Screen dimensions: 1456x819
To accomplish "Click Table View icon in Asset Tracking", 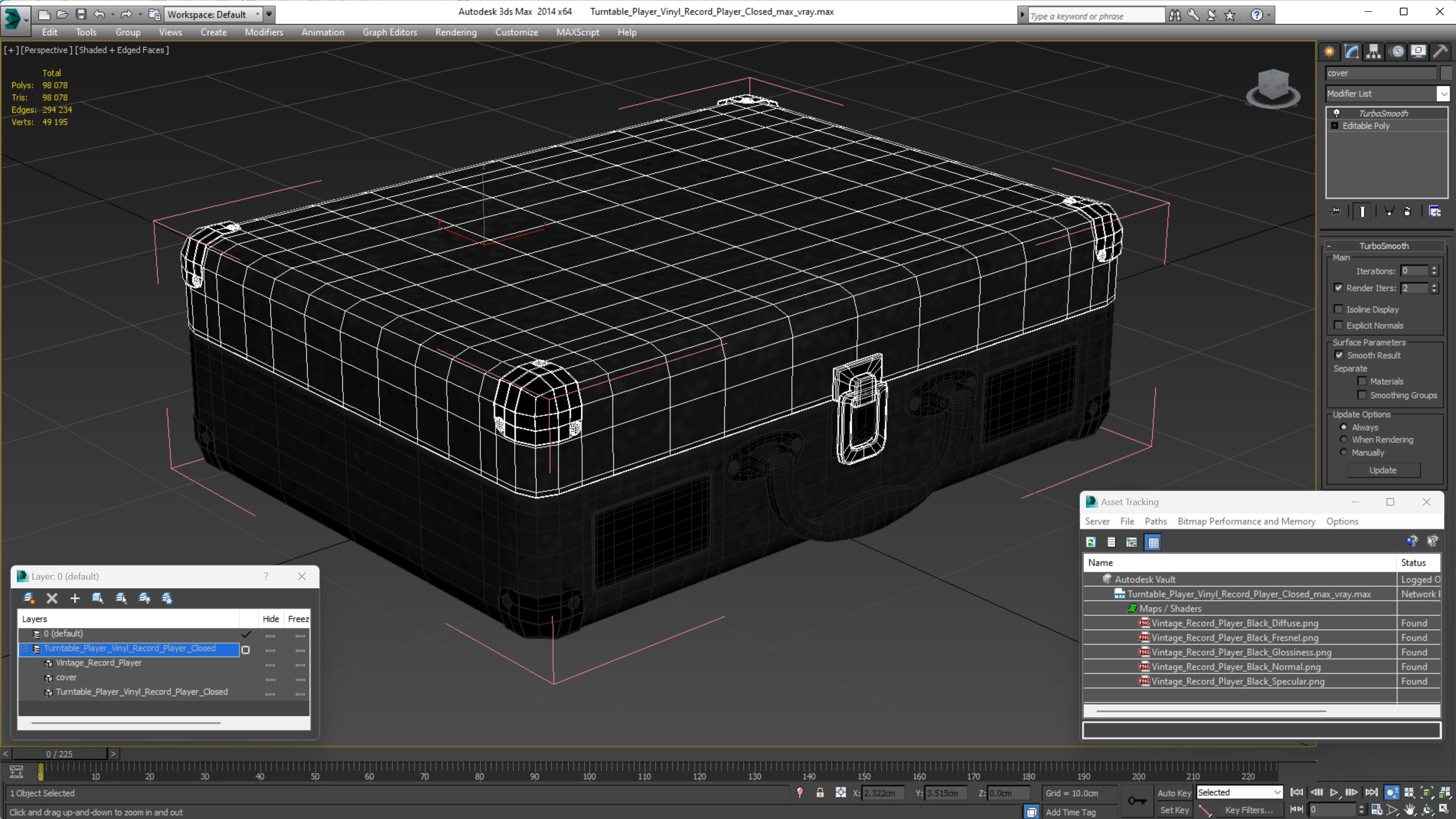I will click(x=1153, y=542).
